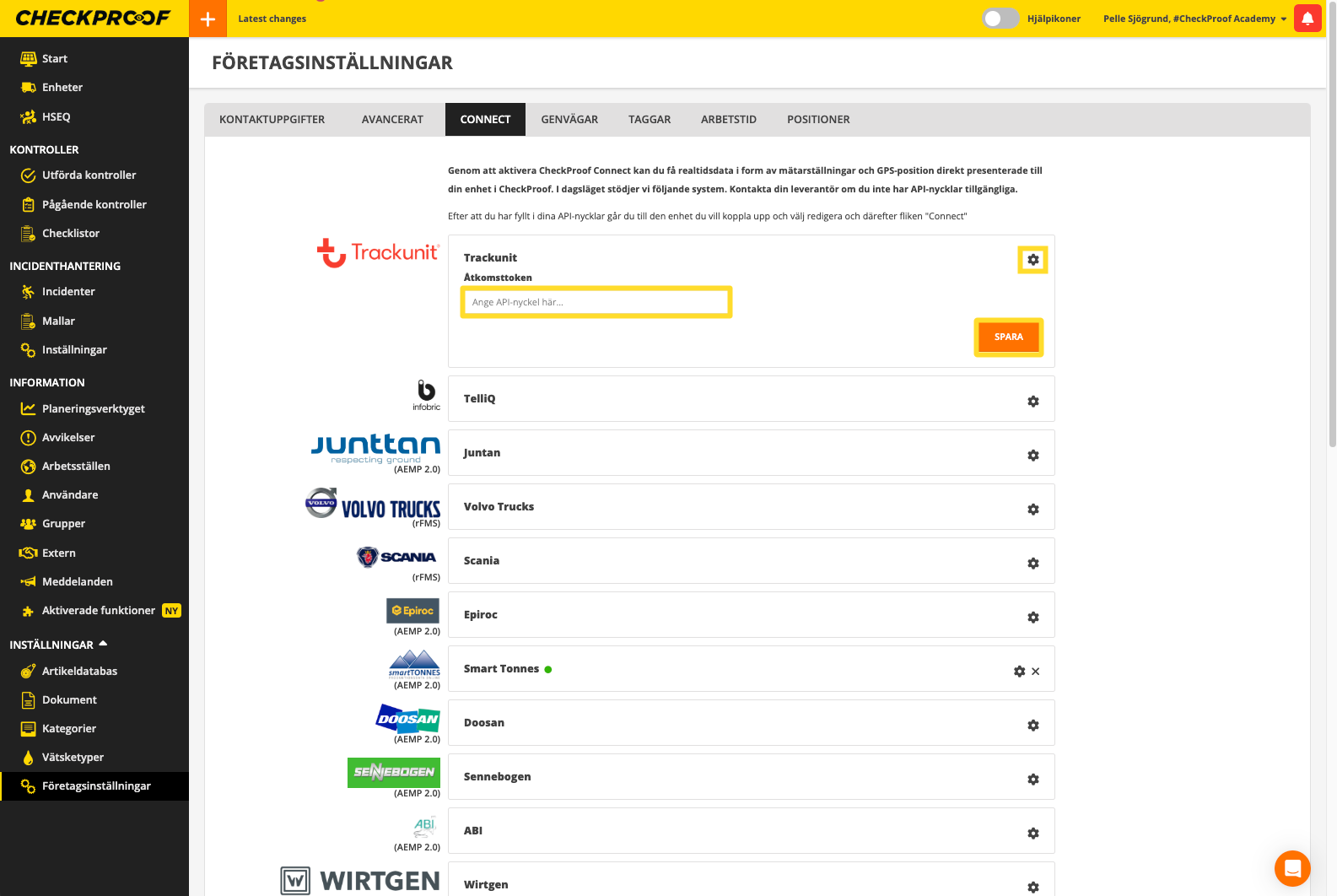This screenshot has height=896, width=1337.
Task: Click the page vertical scrollbar
Action: [1331, 228]
